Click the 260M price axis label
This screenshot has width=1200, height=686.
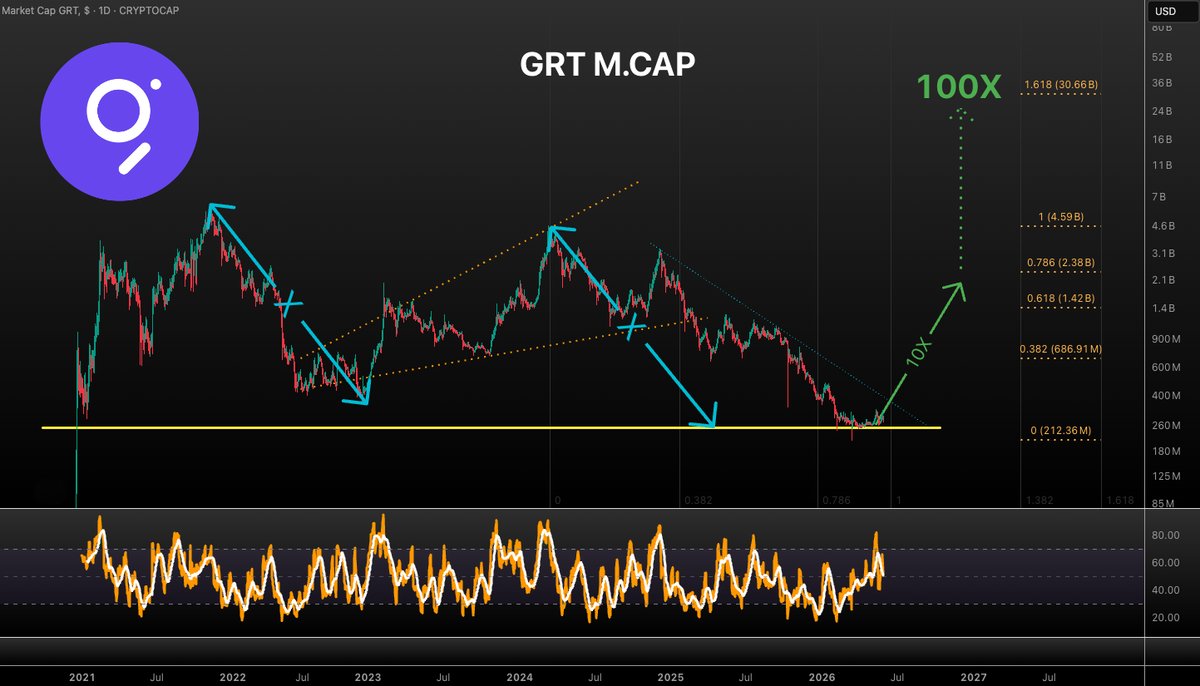tap(1166, 426)
